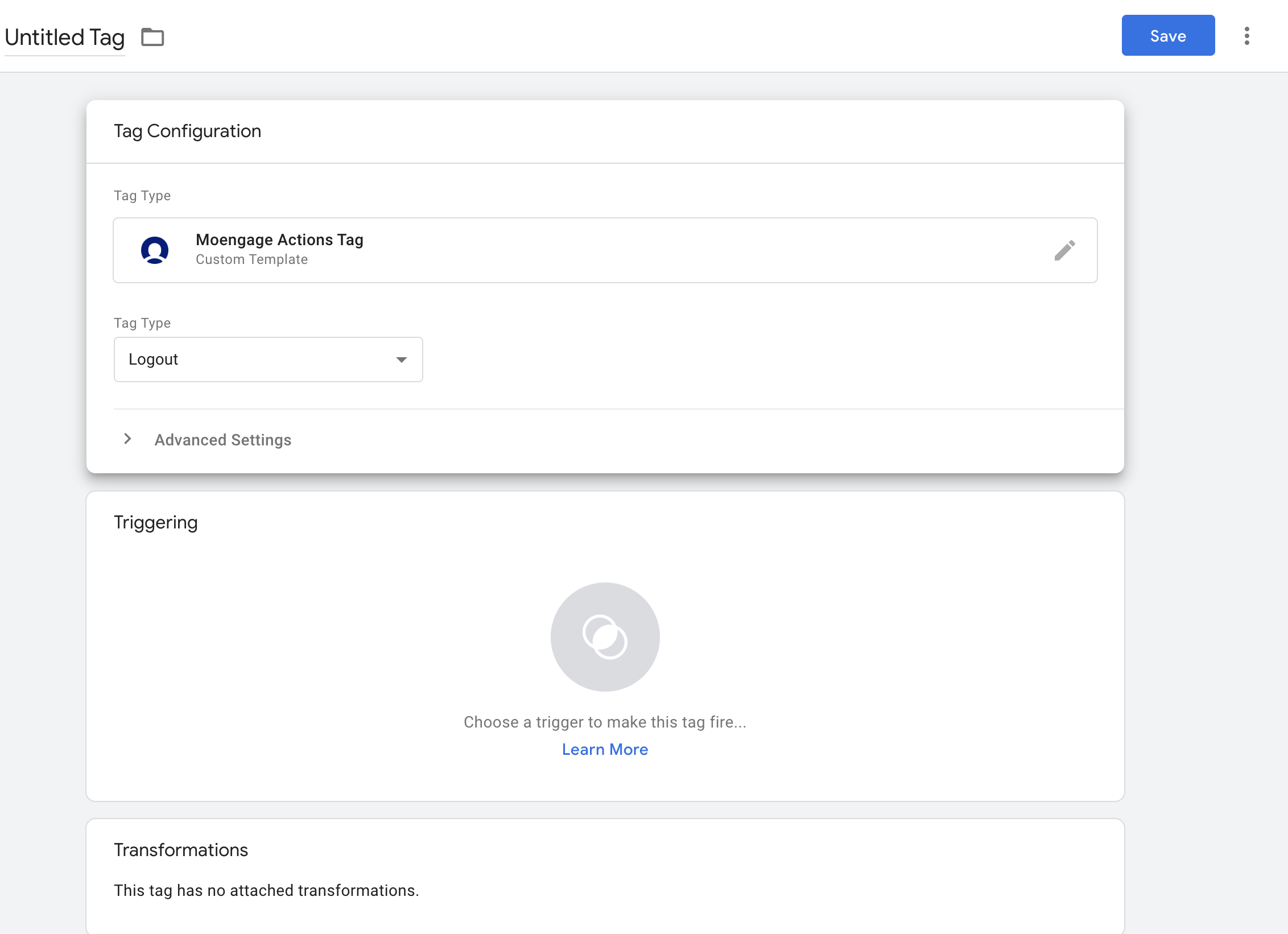Rename the Untitled Tag title field

pyautogui.click(x=65, y=38)
